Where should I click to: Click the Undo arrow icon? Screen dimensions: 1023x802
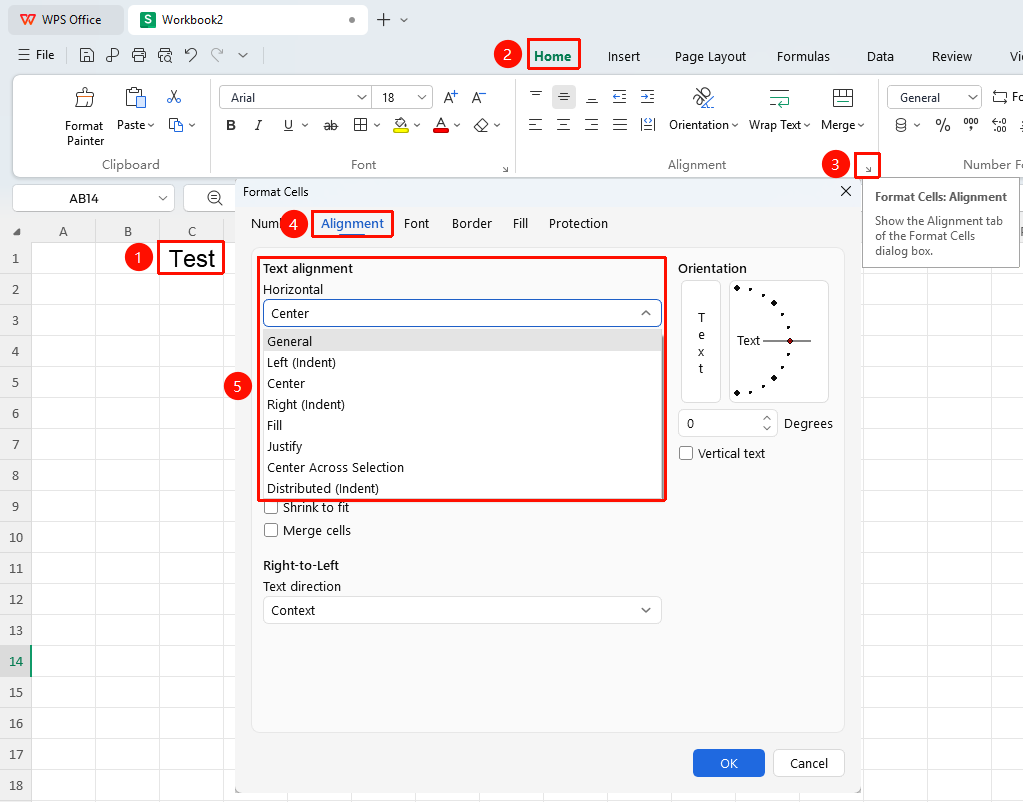(x=191, y=55)
